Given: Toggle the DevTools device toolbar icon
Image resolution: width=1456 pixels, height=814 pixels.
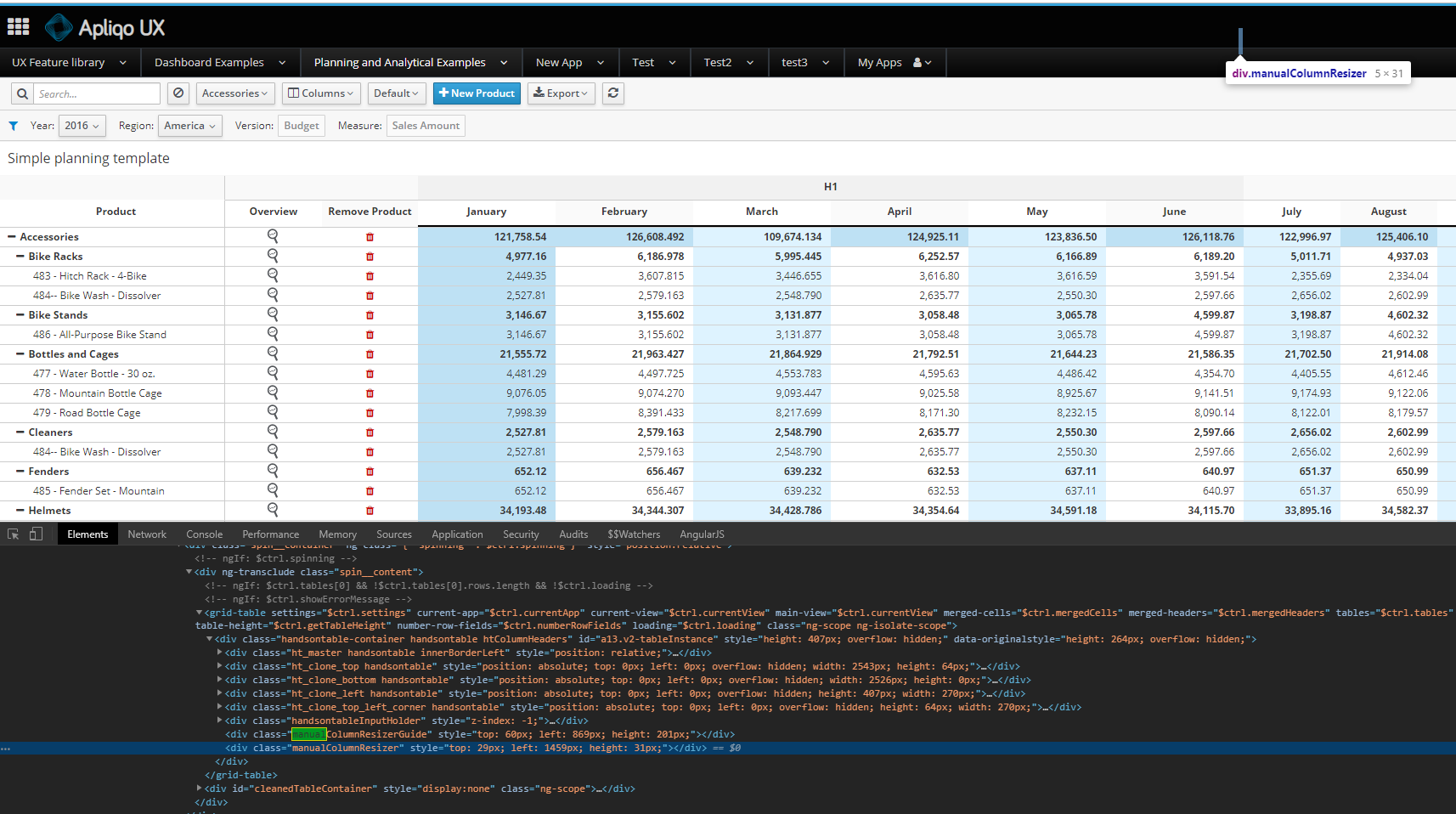Looking at the screenshot, I should 36,534.
